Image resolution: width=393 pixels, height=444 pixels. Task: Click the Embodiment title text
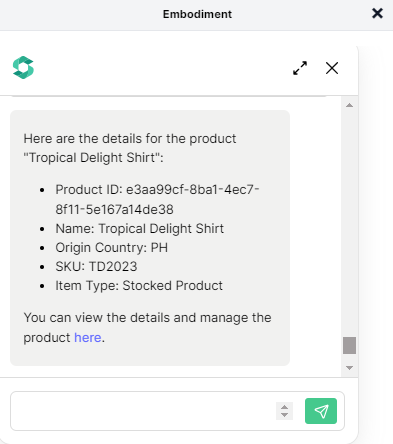pyautogui.click(x=197, y=14)
